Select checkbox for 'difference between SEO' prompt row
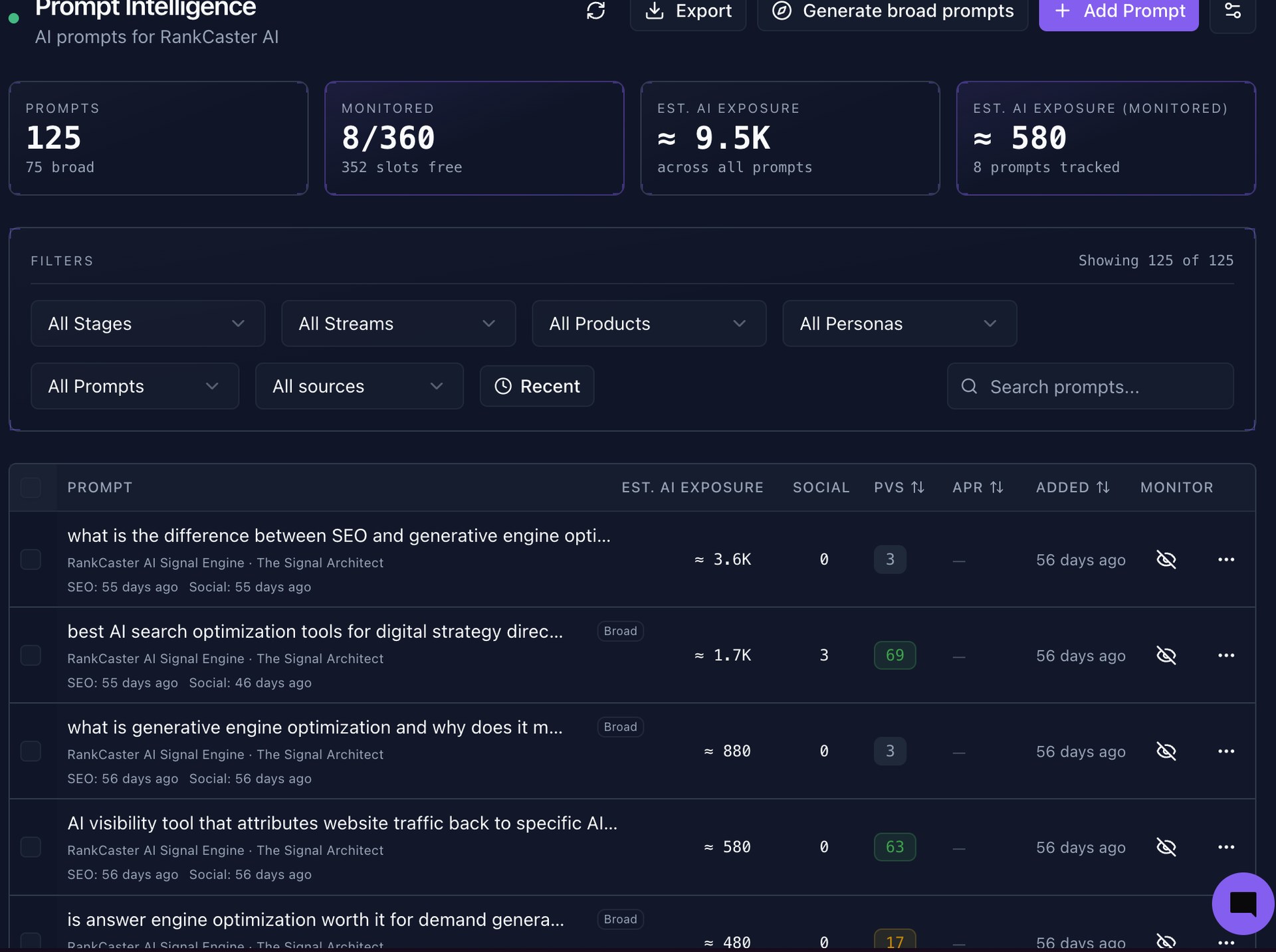This screenshot has width=1276, height=952. 31,559
